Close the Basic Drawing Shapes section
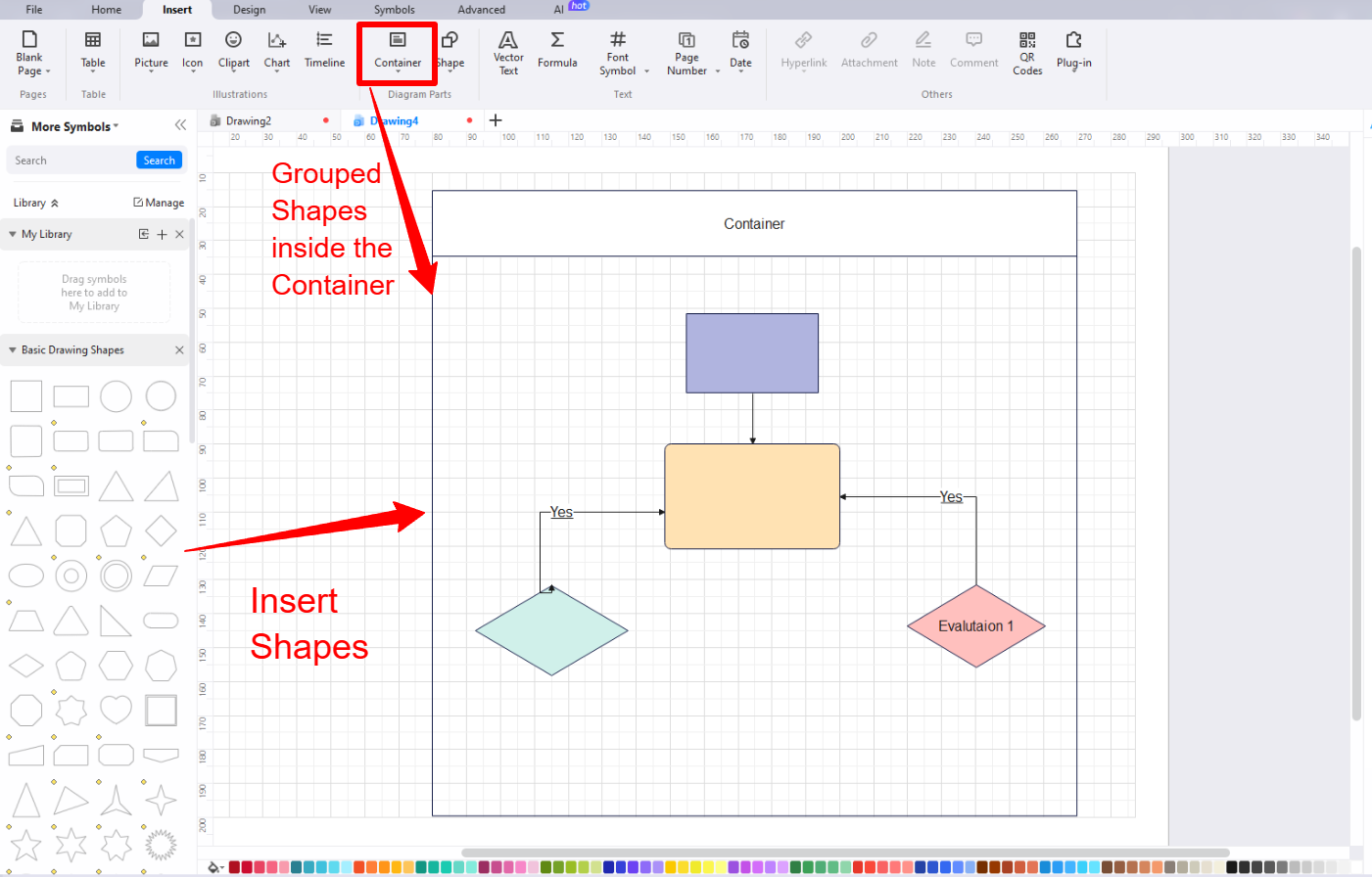 click(x=179, y=350)
